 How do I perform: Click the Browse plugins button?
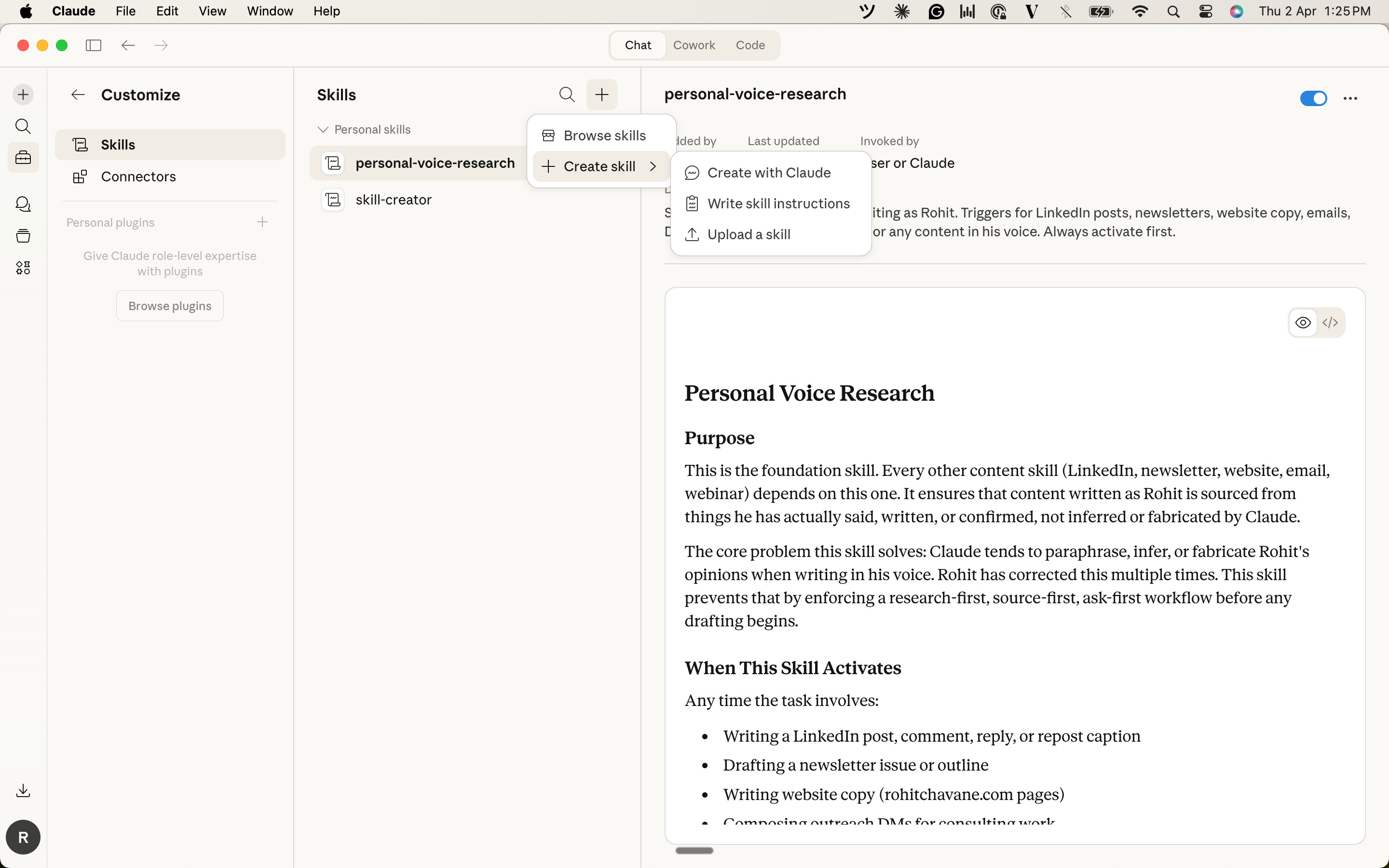pos(170,306)
